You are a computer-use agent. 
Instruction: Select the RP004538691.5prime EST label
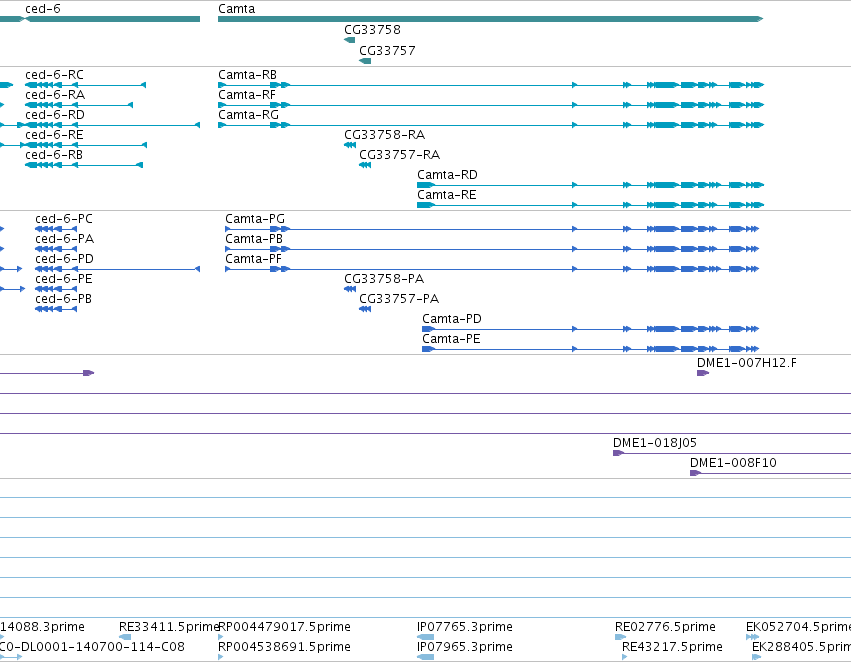[x=284, y=647]
